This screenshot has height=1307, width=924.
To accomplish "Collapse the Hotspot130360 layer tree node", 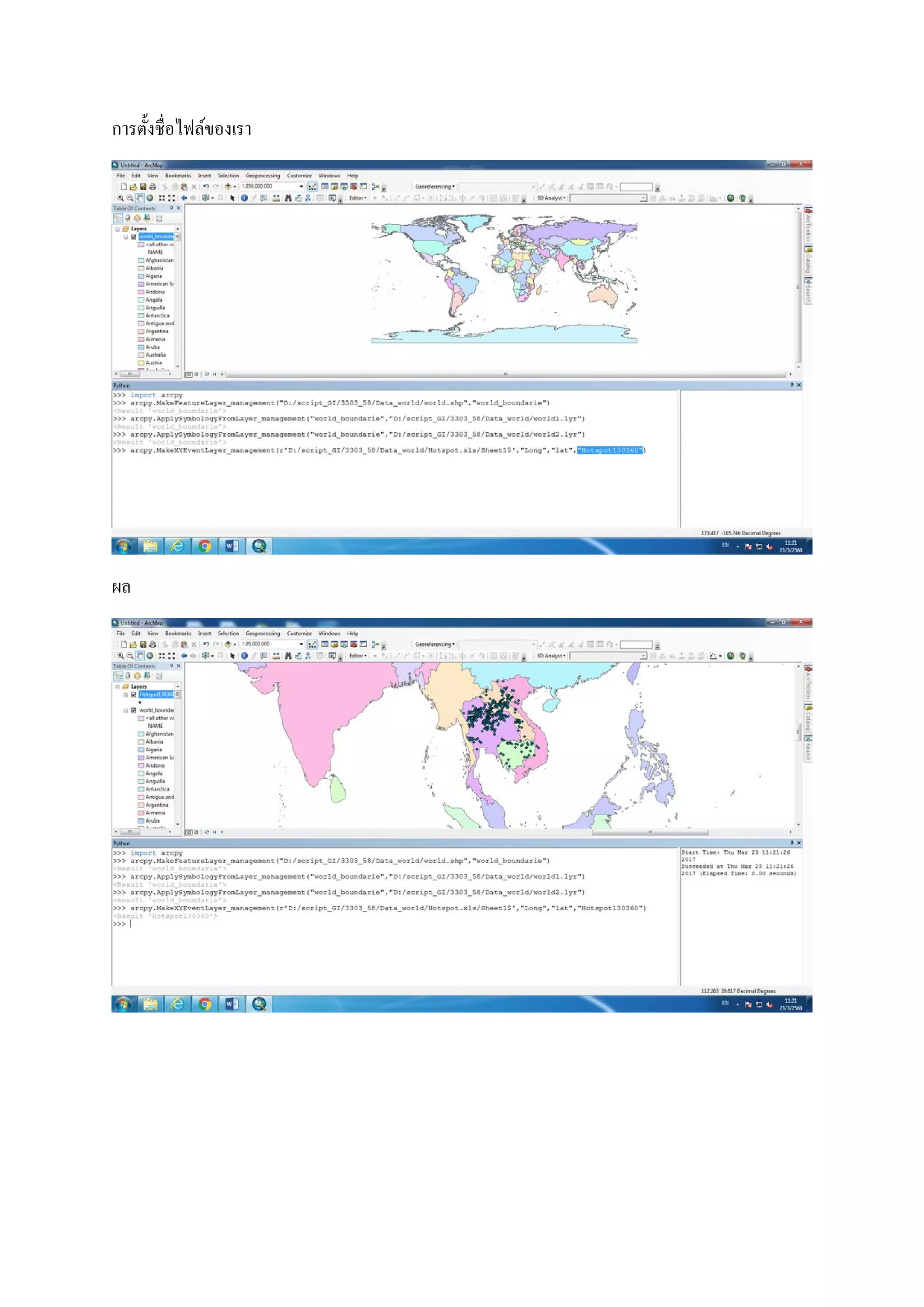I will click(126, 695).
